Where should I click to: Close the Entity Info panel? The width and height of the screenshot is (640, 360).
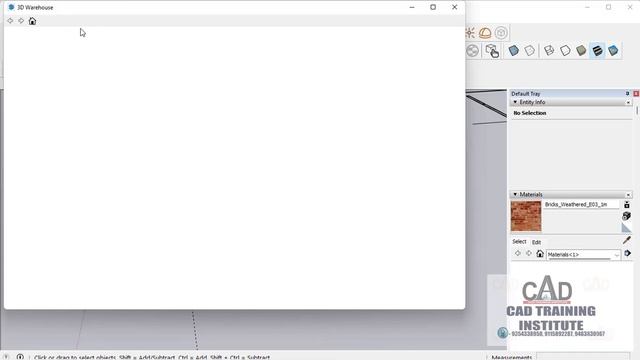pos(628,102)
